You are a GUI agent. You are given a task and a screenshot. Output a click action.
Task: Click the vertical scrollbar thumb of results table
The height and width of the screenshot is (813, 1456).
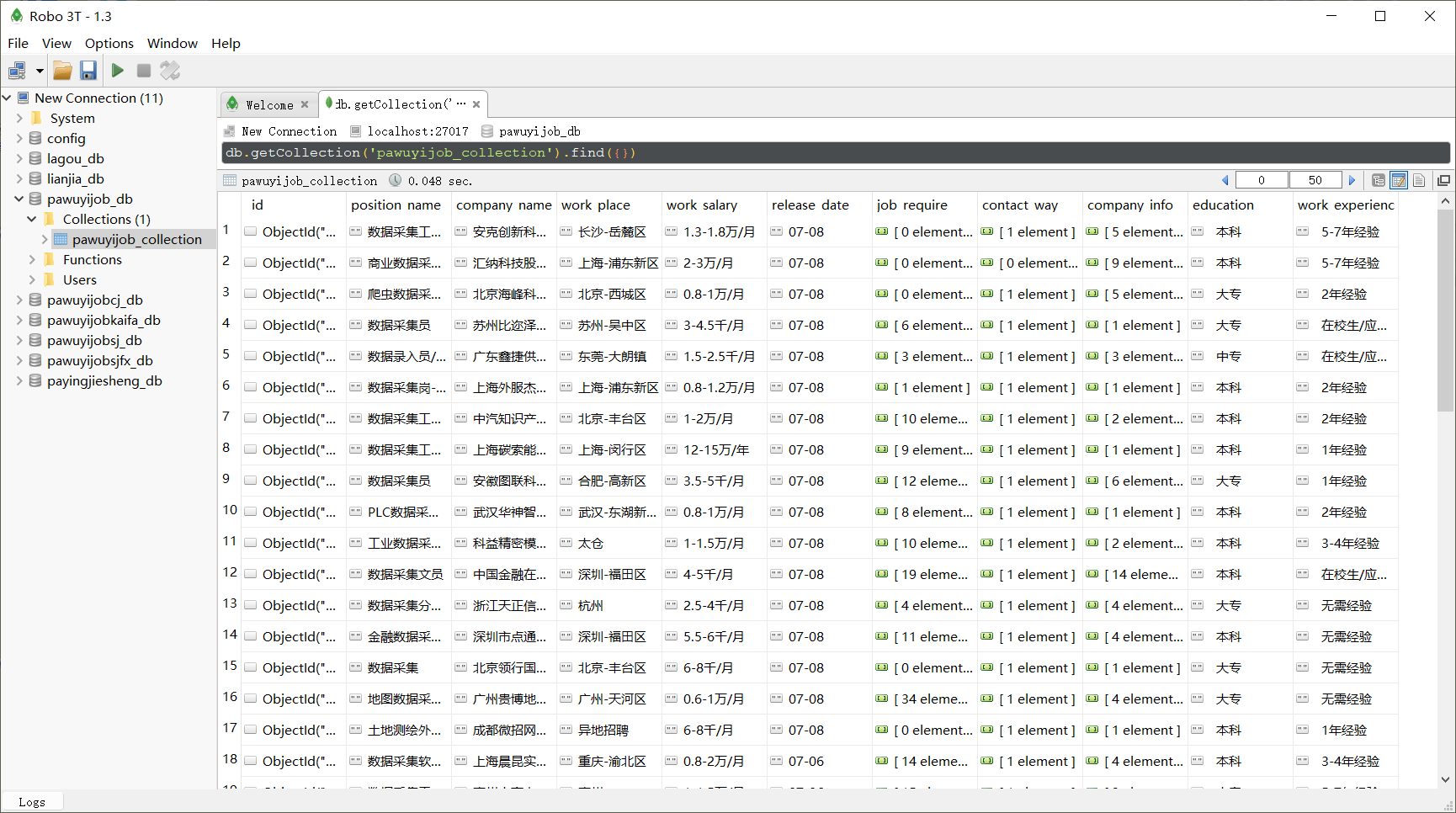1446,310
